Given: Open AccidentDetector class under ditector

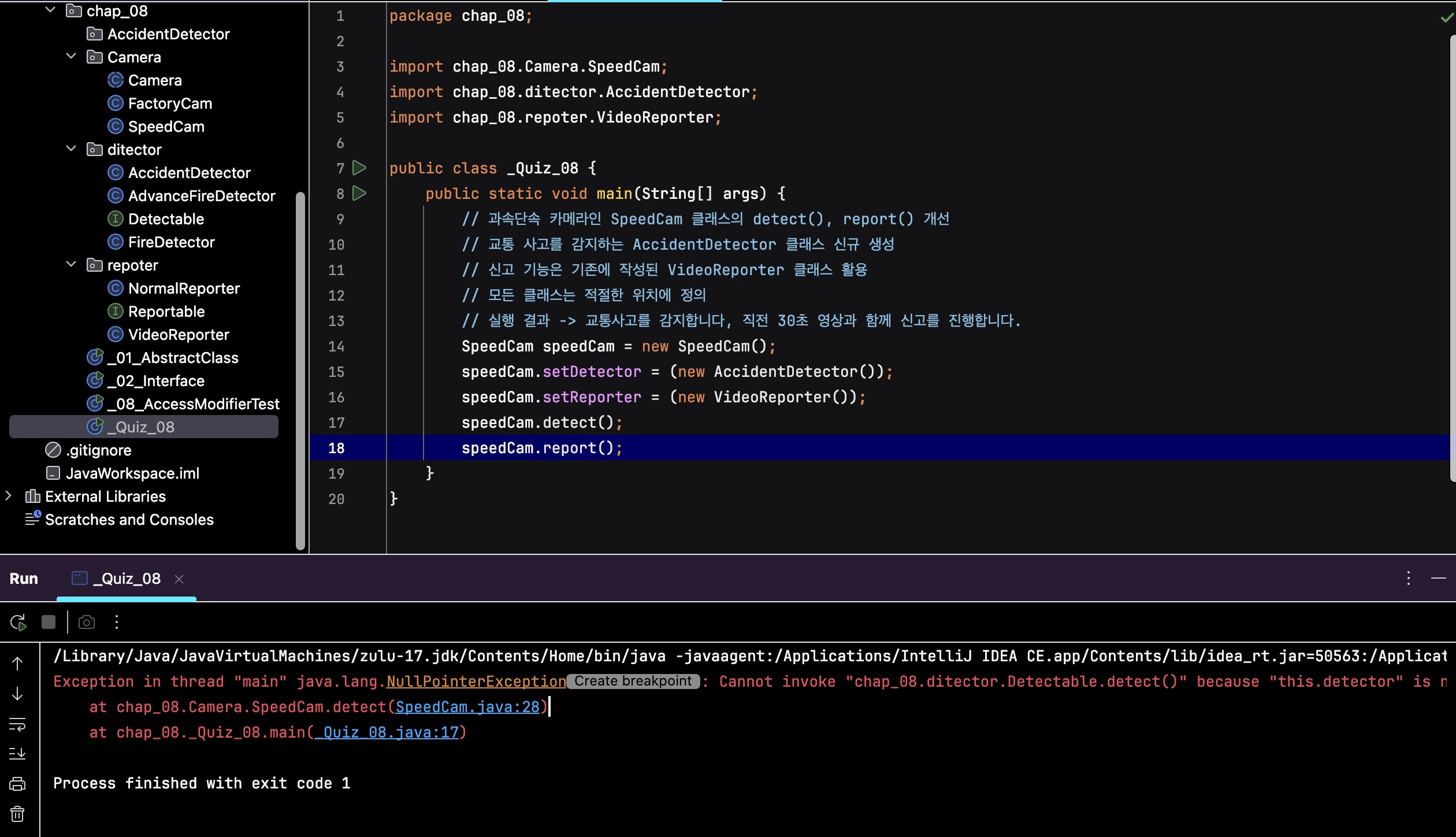Looking at the screenshot, I should (x=179, y=173).
